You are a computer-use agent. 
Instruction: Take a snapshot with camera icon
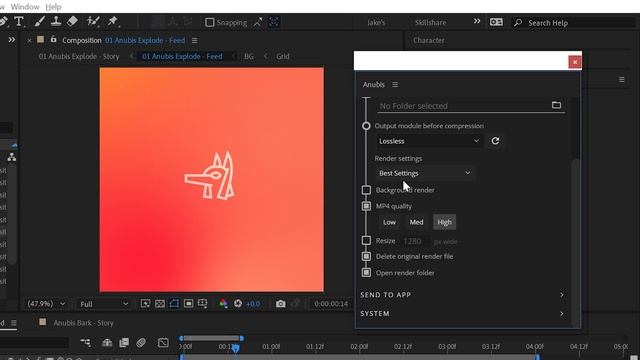tap(280, 304)
